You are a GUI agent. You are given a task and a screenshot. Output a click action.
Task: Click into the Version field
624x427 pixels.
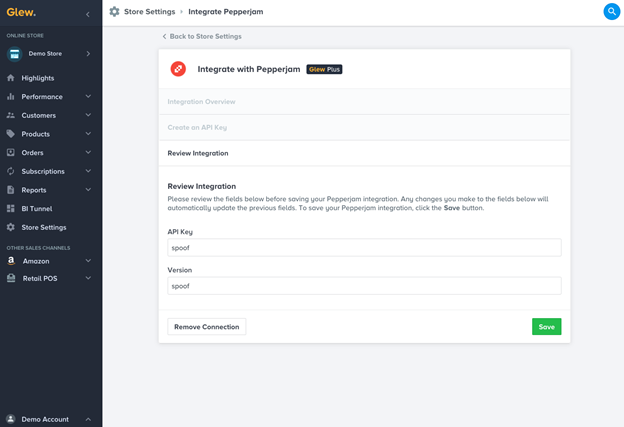pyautogui.click(x=364, y=286)
